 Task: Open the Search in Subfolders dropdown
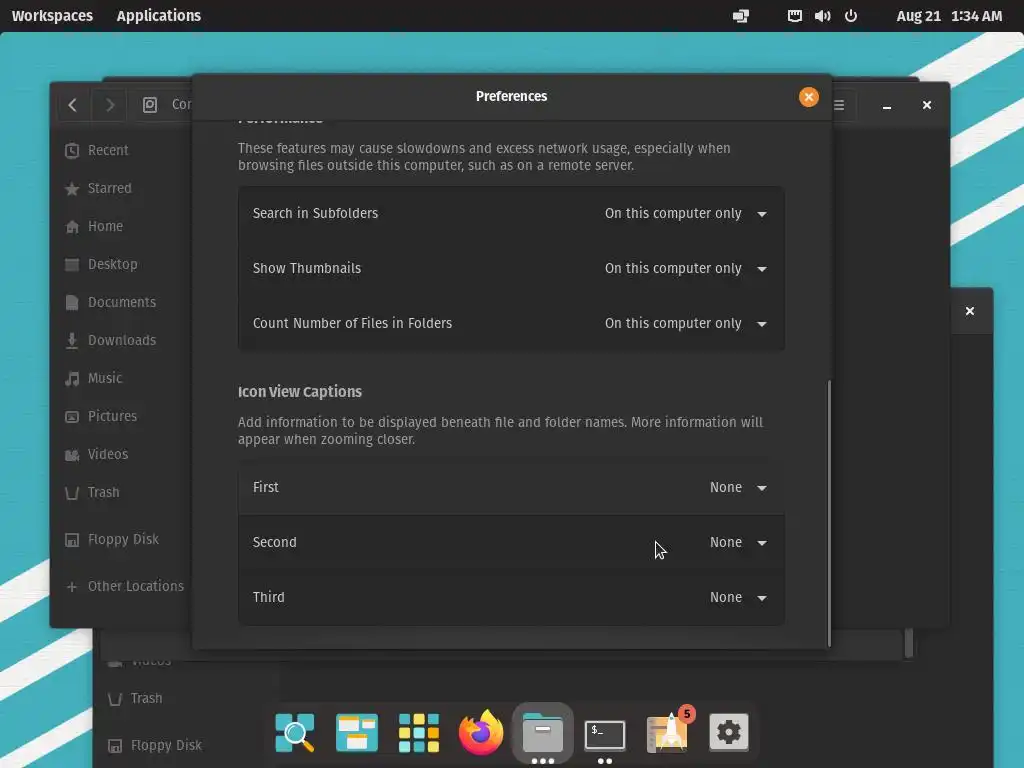(x=685, y=214)
